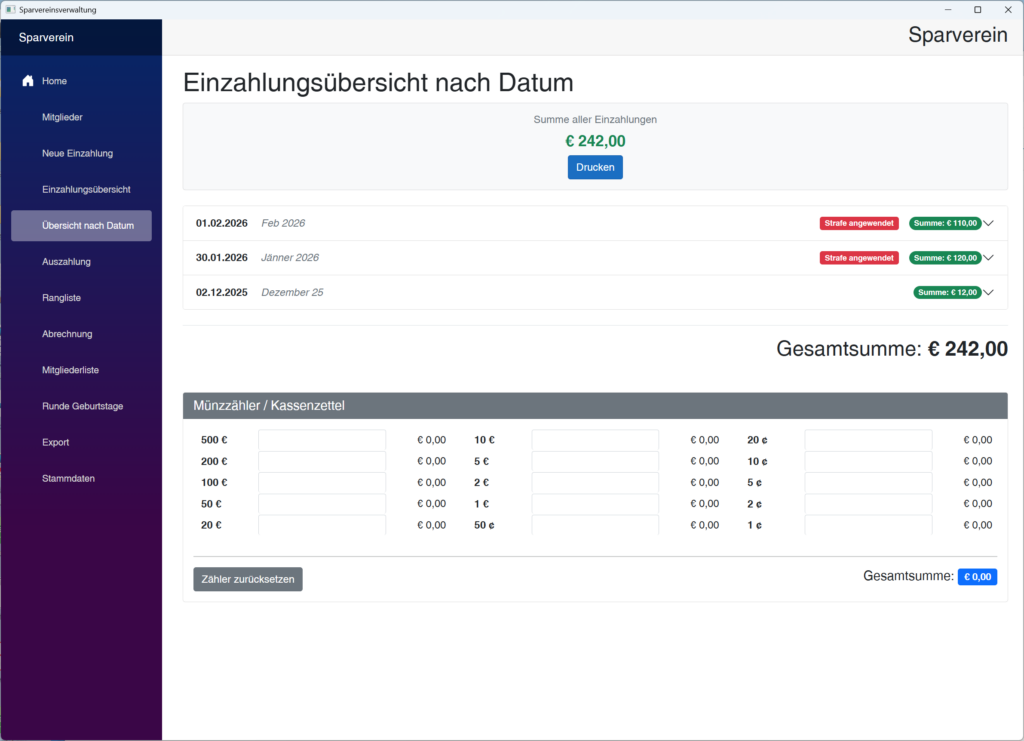Click the Home house icon in sidebar
Image resolution: width=1024 pixels, height=741 pixels.
pyautogui.click(x=28, y=81)
